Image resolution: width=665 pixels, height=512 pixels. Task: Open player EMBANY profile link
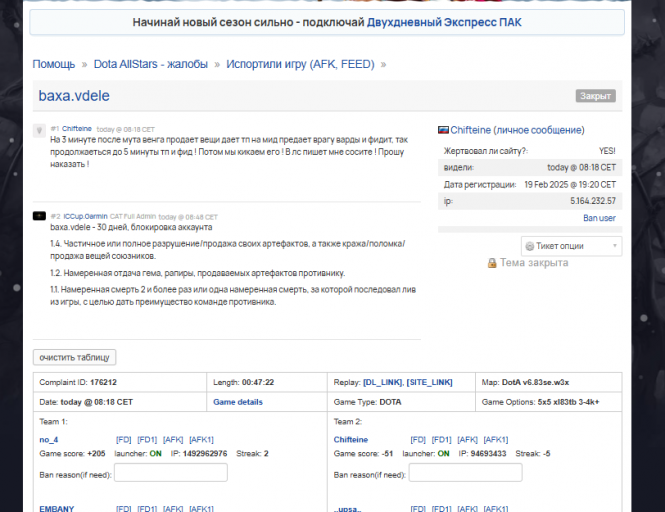click(x=57, y=508)
